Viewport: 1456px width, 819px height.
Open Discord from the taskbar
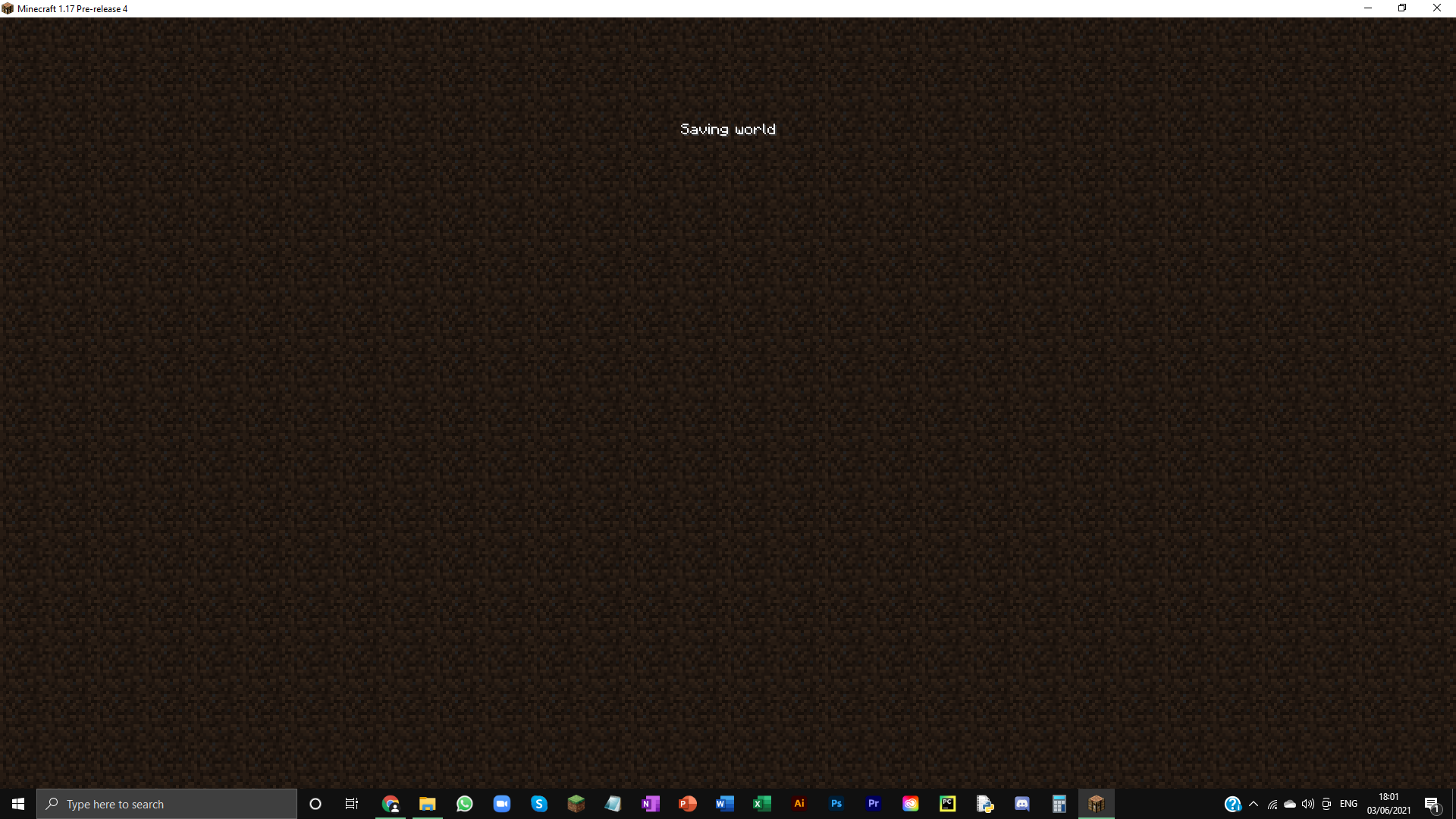tap(1022, 804)
